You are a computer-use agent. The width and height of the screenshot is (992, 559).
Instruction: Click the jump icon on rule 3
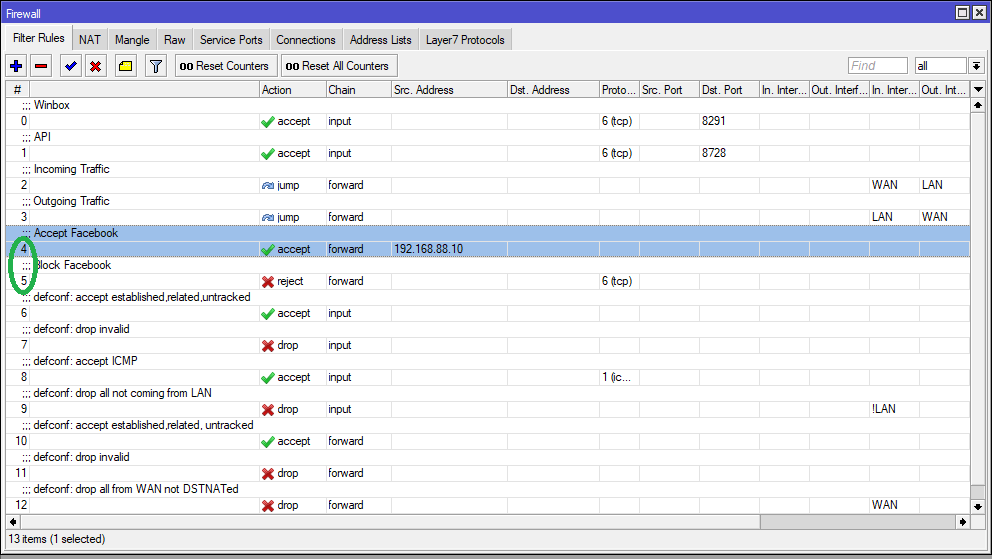pos(268,218)
